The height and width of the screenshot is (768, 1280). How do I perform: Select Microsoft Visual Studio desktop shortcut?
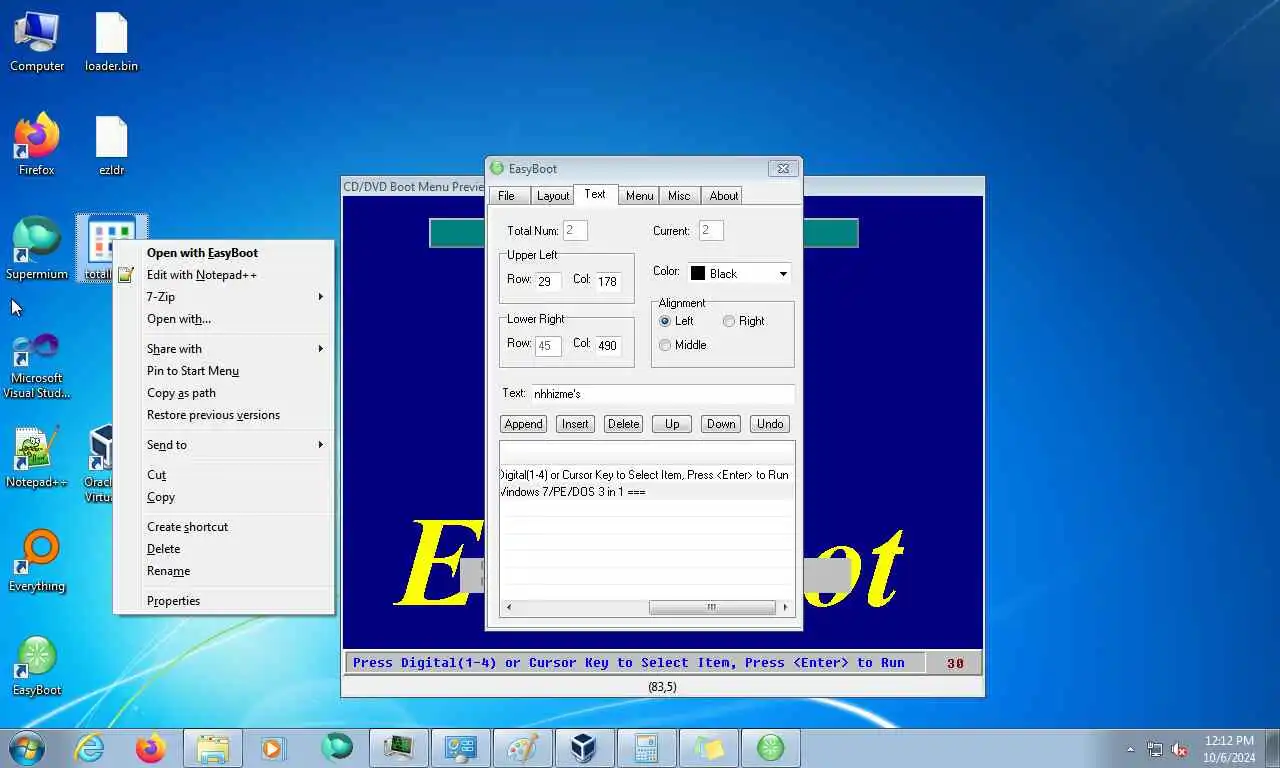pyautogui.click(x=37, y=366)
